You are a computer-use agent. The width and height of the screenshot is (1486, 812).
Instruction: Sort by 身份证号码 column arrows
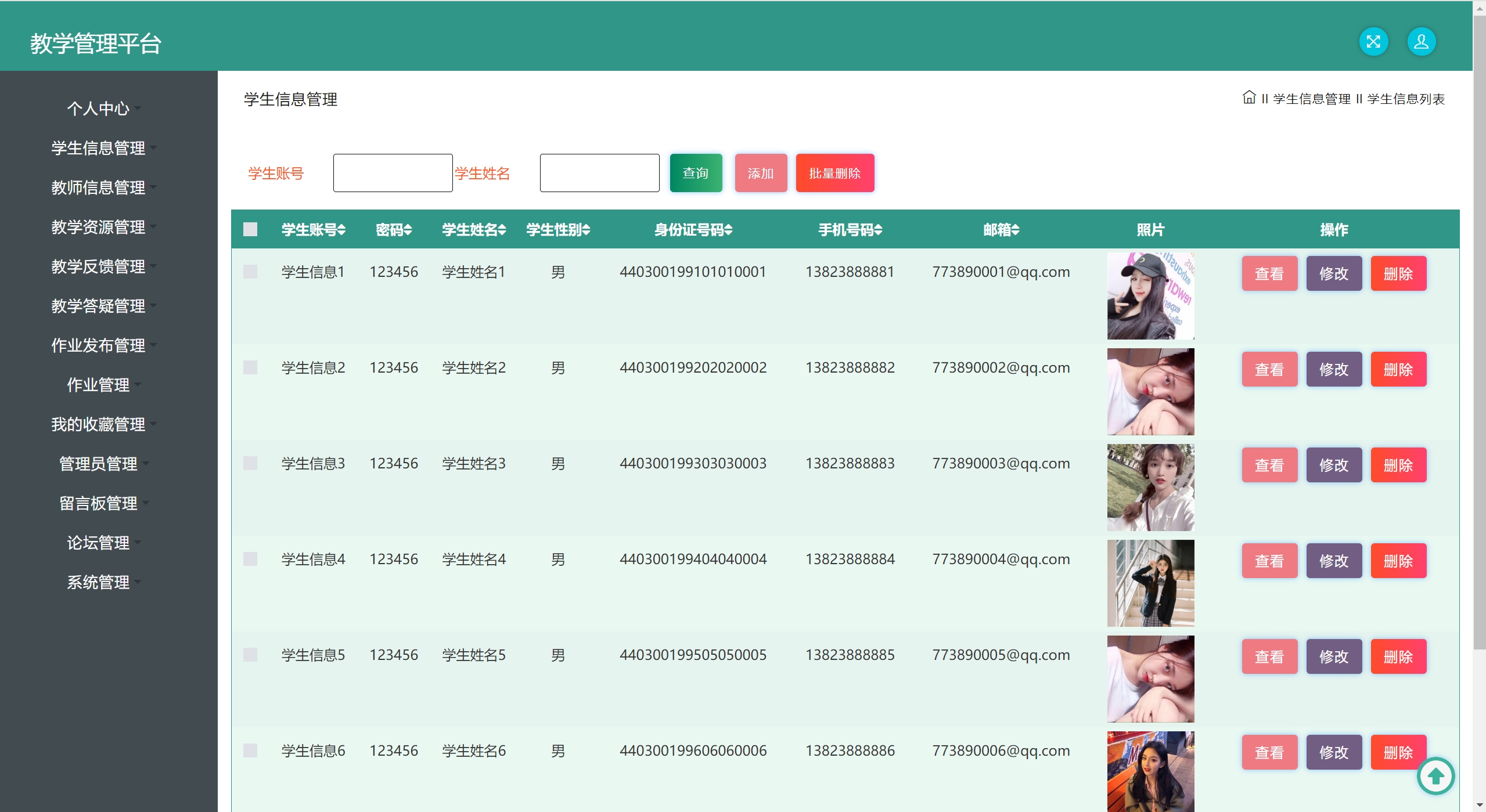pyautogui.click(x=728, y=230)
